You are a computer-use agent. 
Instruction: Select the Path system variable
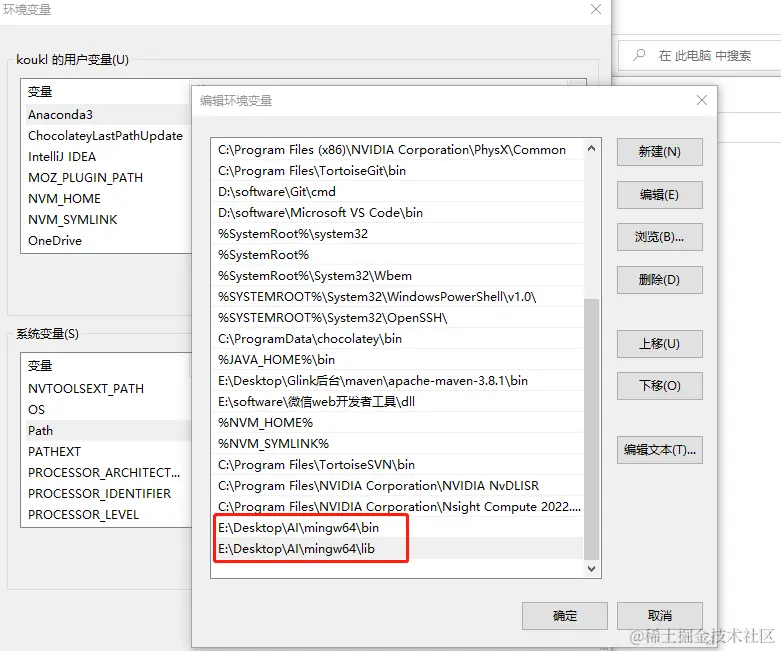(107, 430)
